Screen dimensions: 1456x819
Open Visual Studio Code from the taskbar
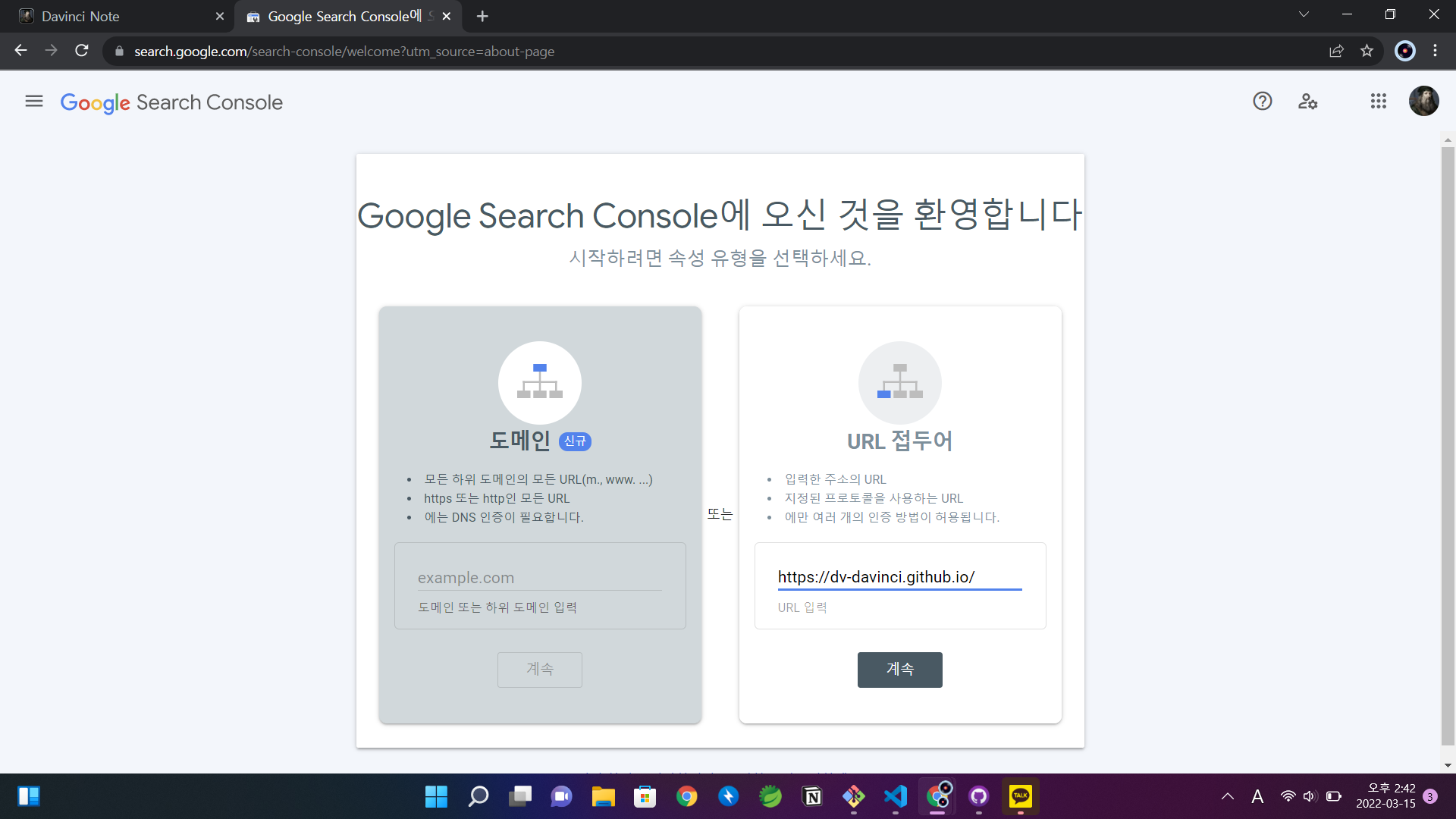pyautogui.click(x=896, y=796)
